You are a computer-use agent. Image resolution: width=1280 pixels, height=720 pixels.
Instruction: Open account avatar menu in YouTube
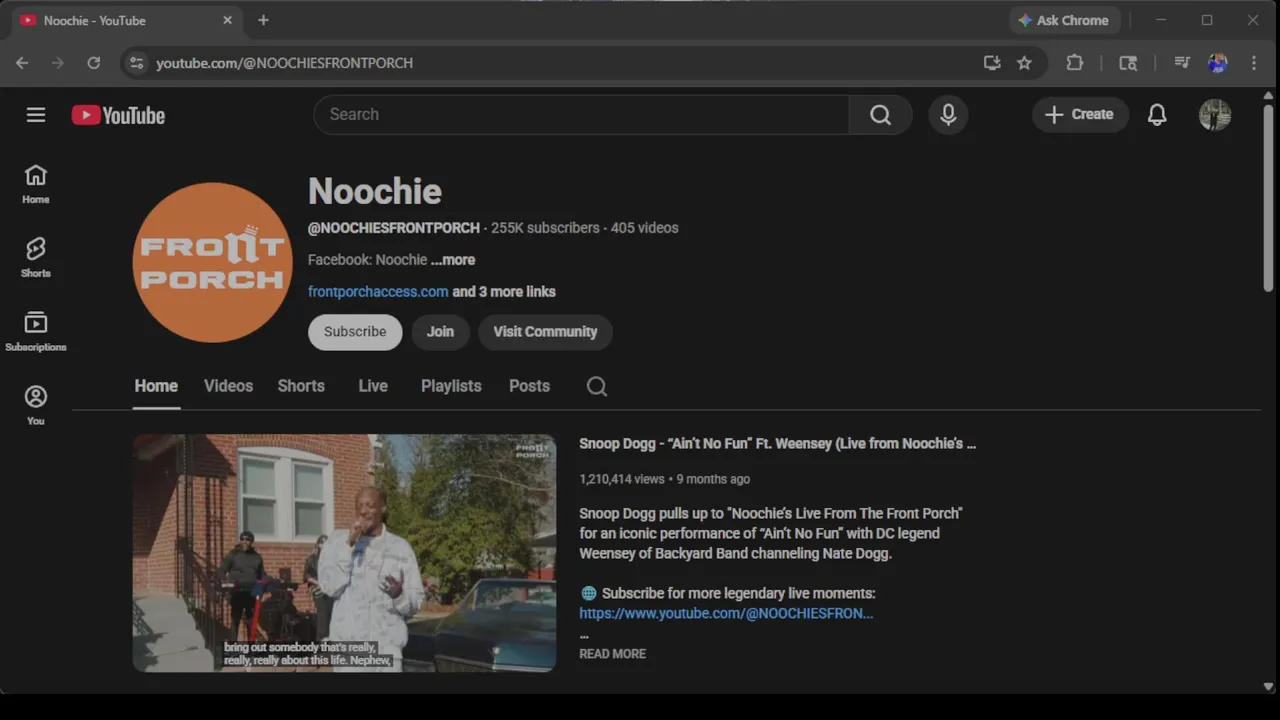(x=1215, y=115)
